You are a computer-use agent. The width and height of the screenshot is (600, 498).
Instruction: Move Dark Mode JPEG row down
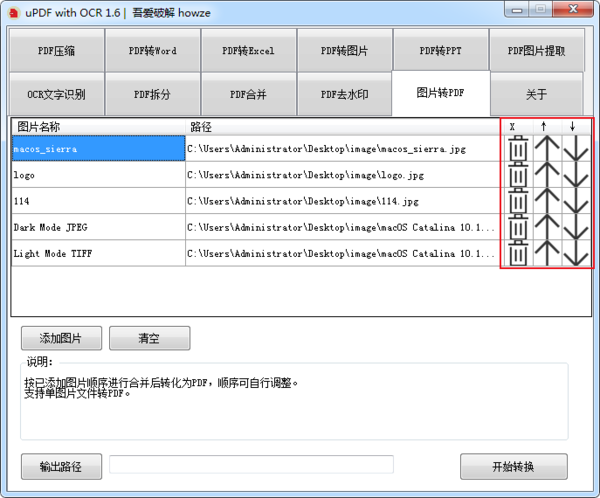(576, 227)
